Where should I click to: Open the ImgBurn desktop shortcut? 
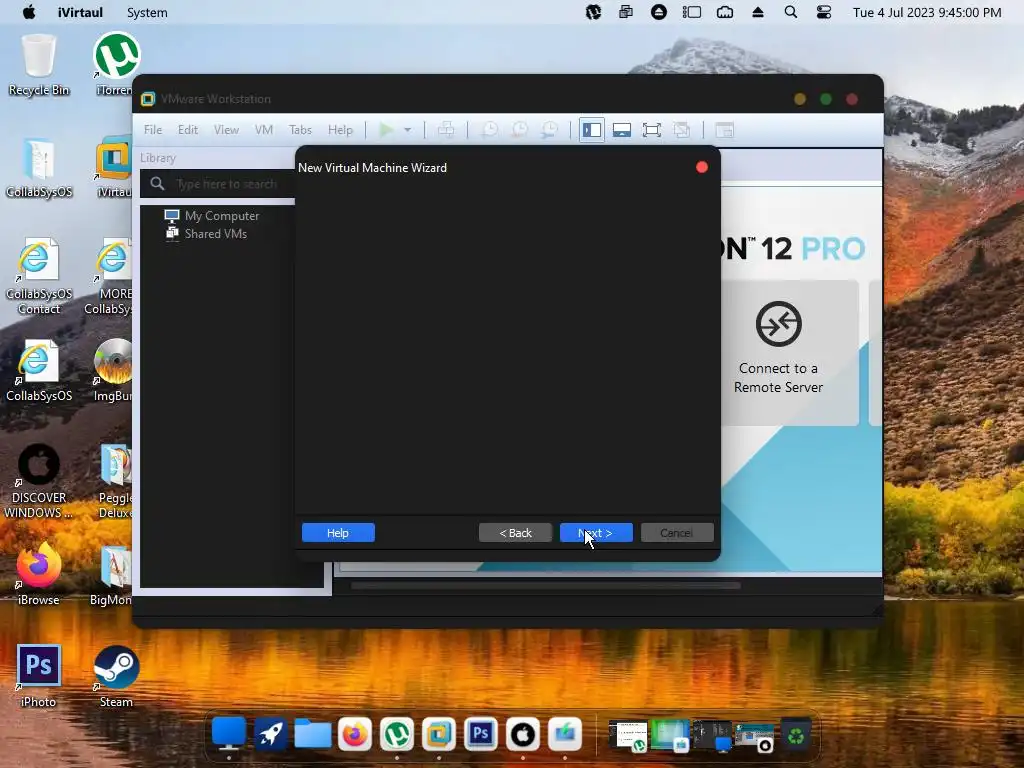(112, 370)
